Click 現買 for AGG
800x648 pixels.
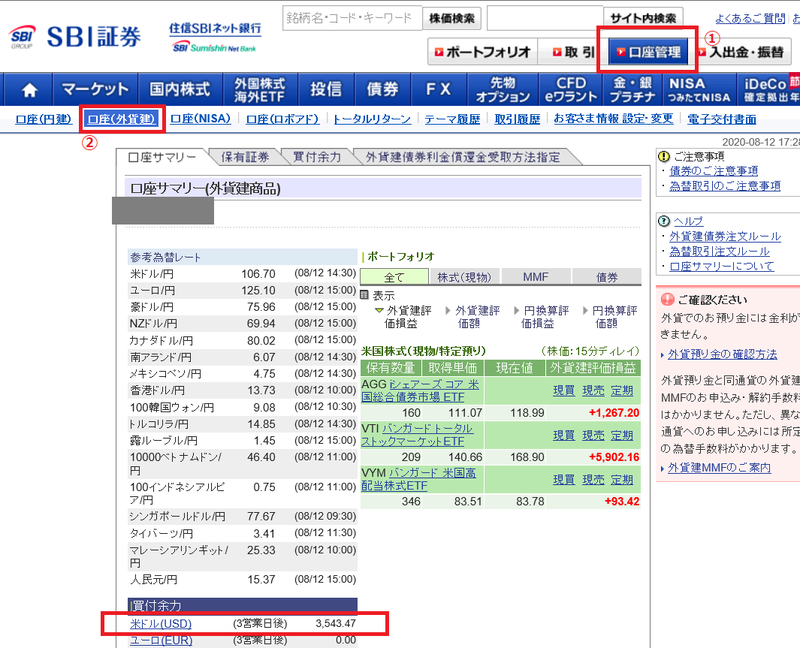click(x=564, y=391)
